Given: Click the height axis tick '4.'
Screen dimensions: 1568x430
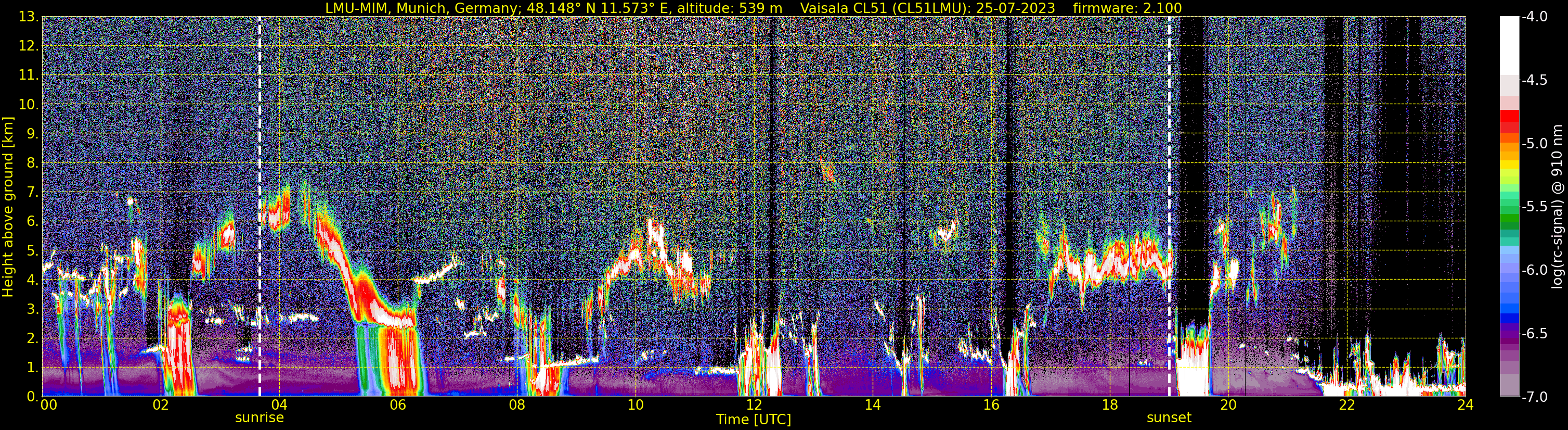Looking at the screenshot, I should tap(33, 280).
